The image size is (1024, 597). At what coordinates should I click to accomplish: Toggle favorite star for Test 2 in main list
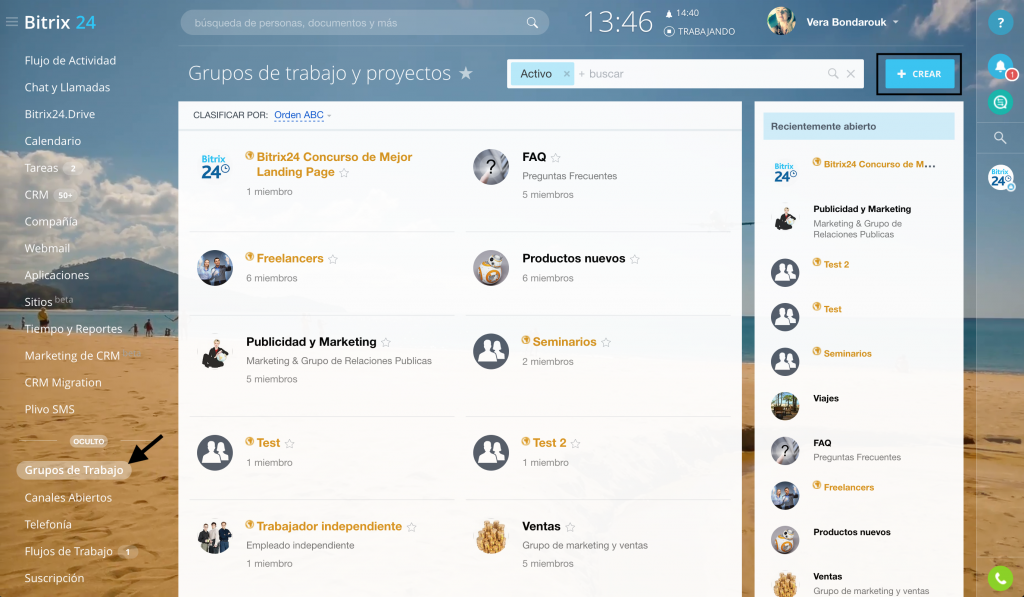(x=575, y=444)
